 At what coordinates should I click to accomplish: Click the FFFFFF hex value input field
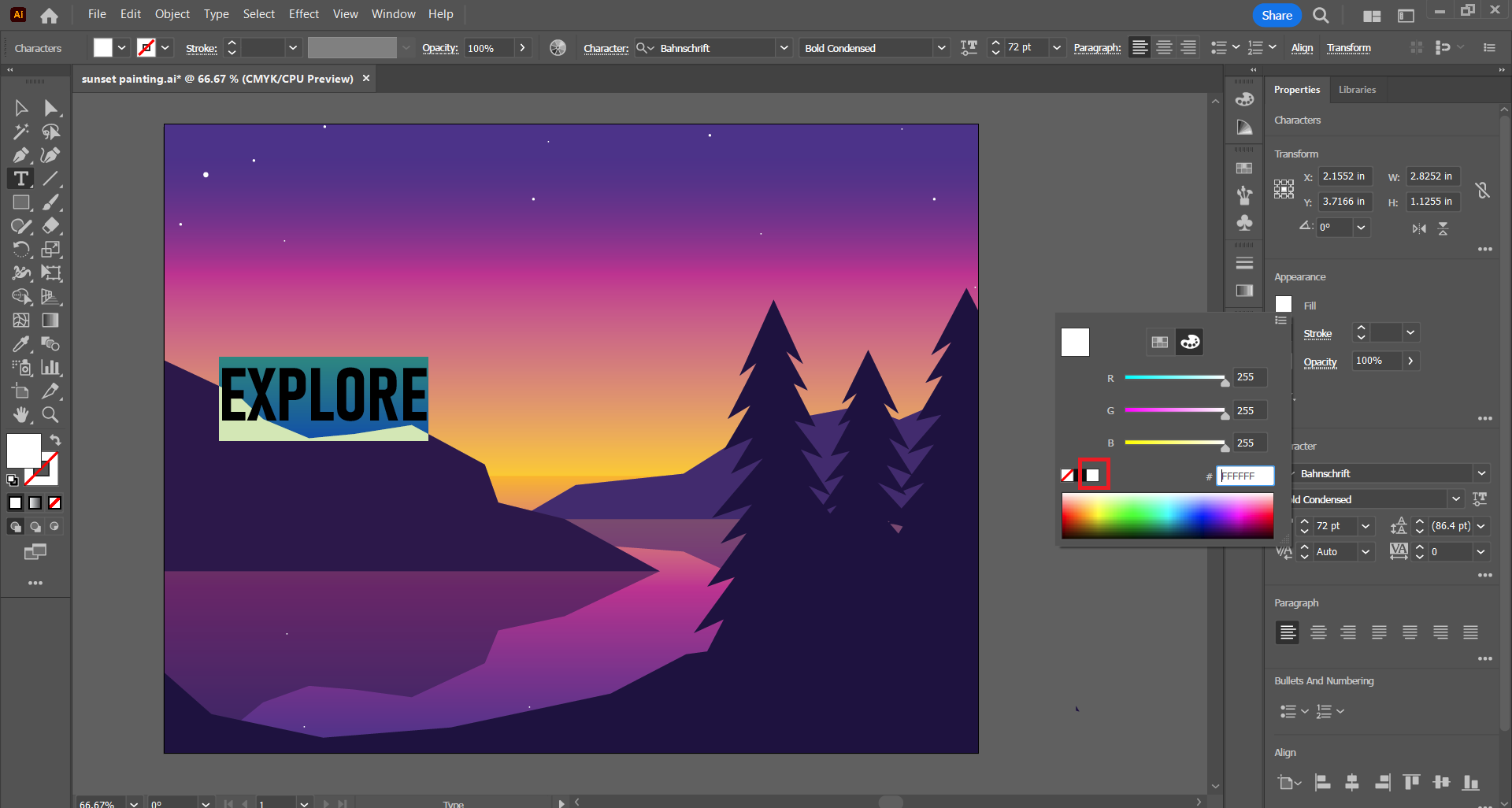tap(1246, 476)
